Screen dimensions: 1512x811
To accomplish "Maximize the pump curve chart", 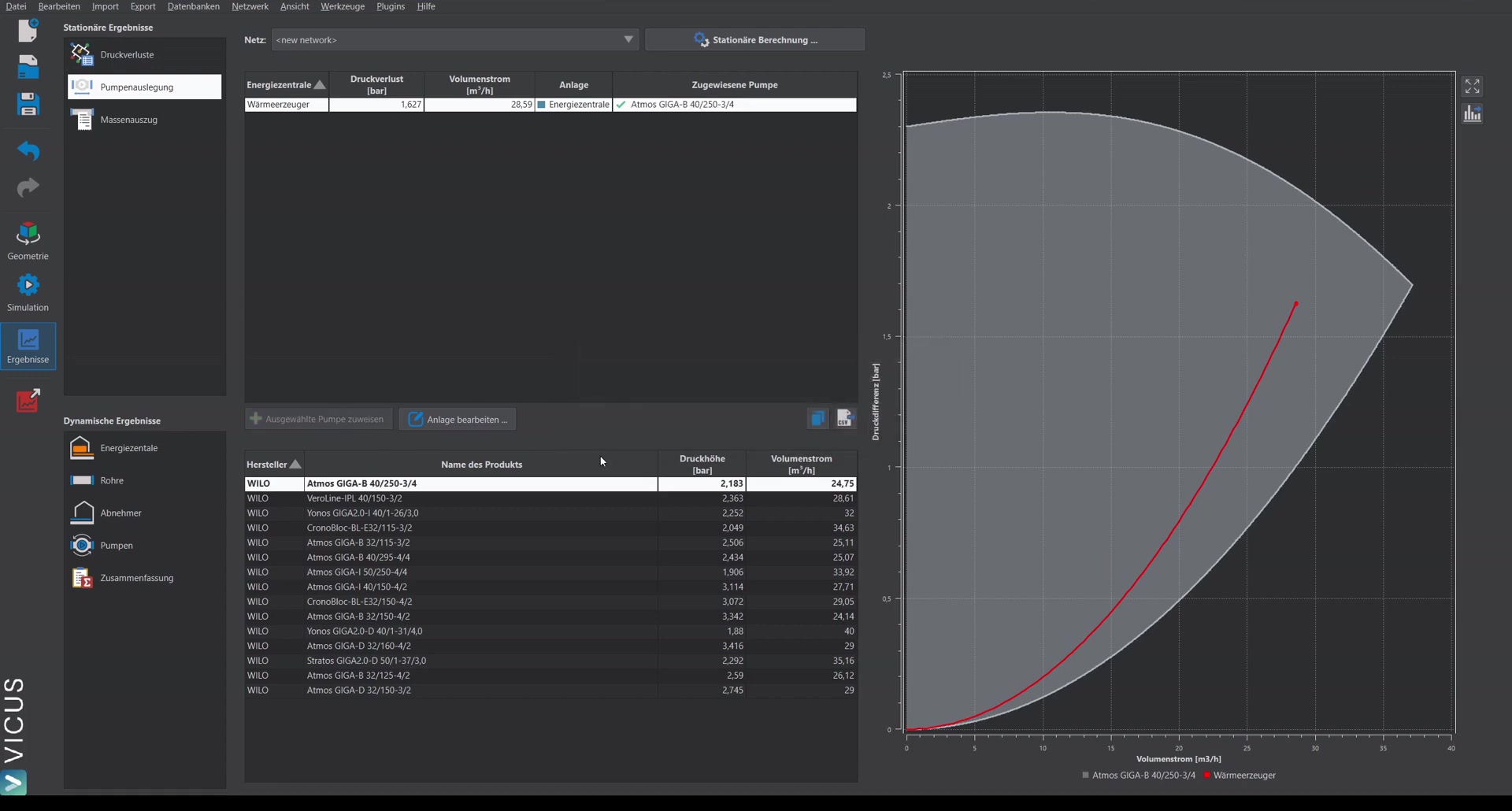I will pos(1472,86).
